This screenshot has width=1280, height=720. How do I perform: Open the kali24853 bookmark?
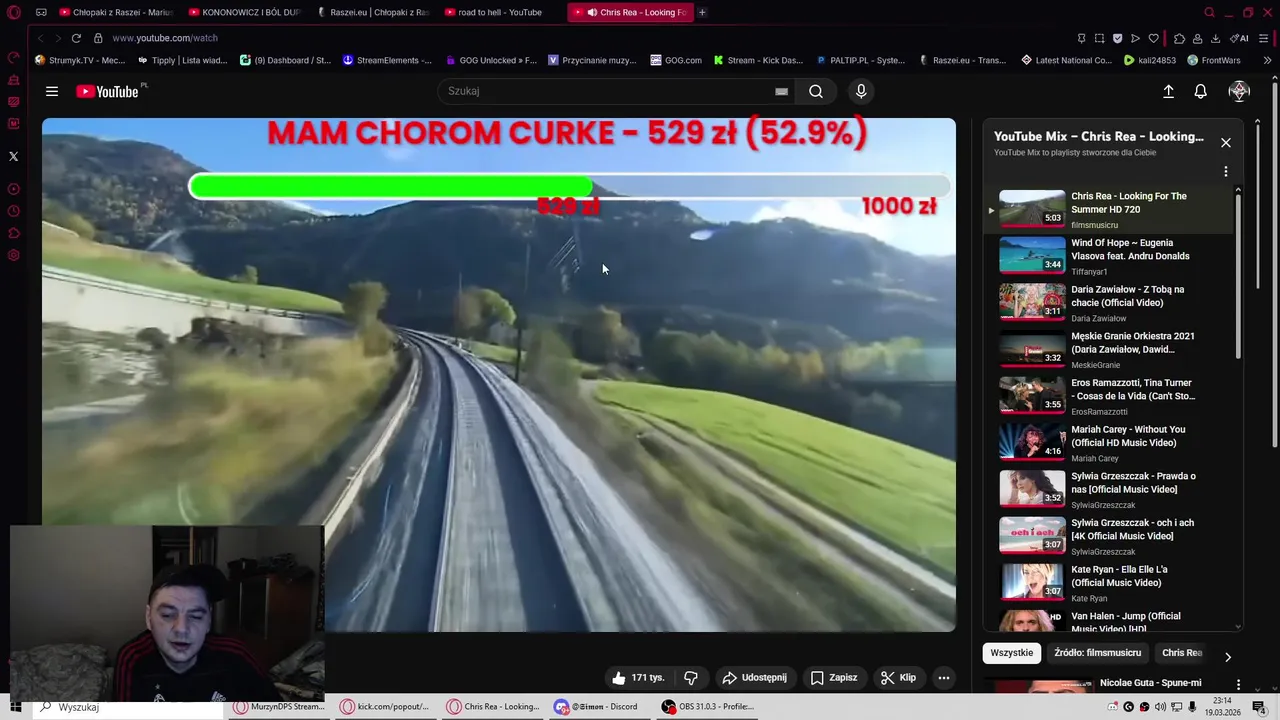[1150, 60]
